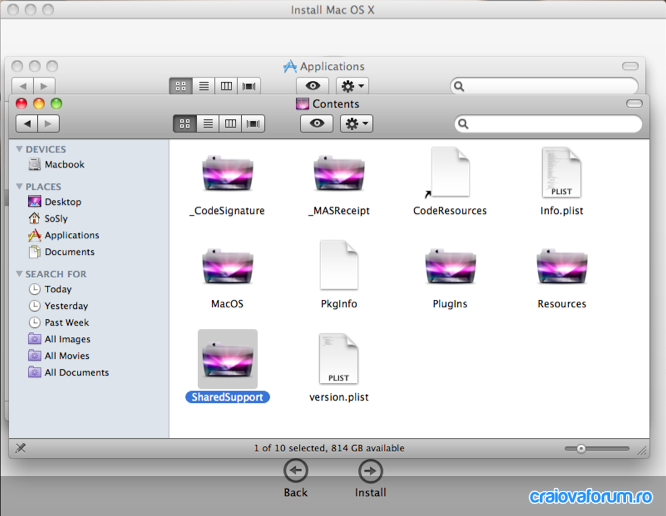Open the _MASReceipt folder

pos(339,173)
